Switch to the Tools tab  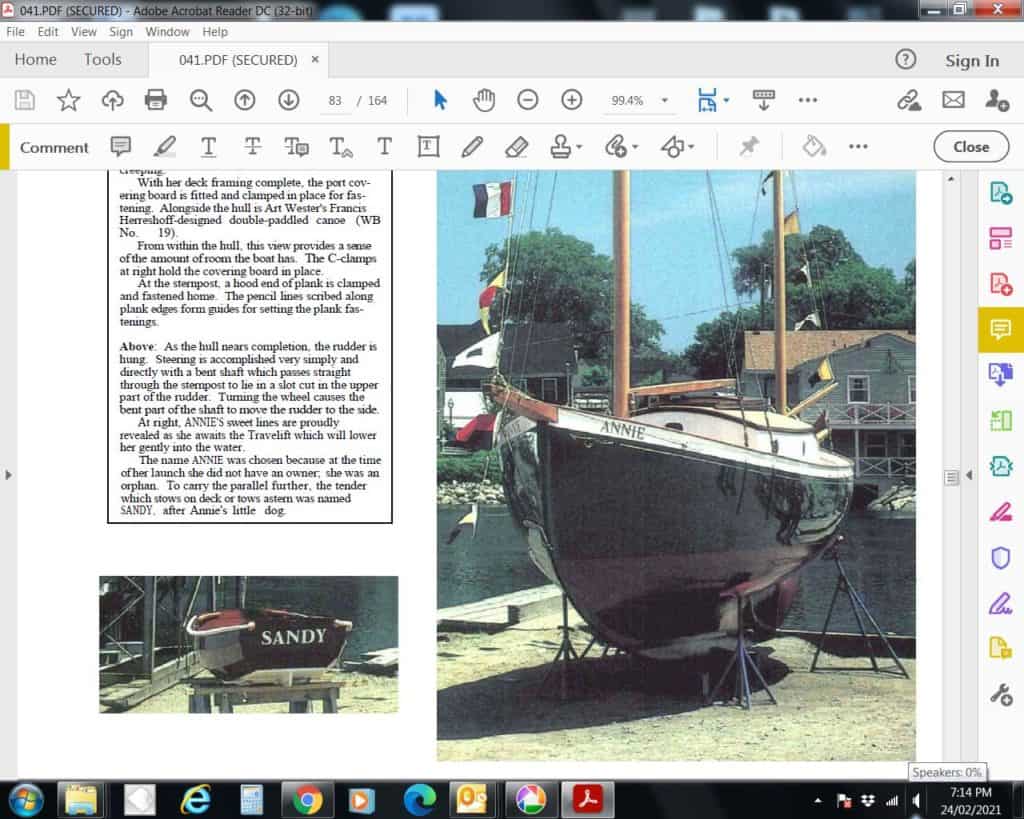pyautogui.click(x=102, y=60)
